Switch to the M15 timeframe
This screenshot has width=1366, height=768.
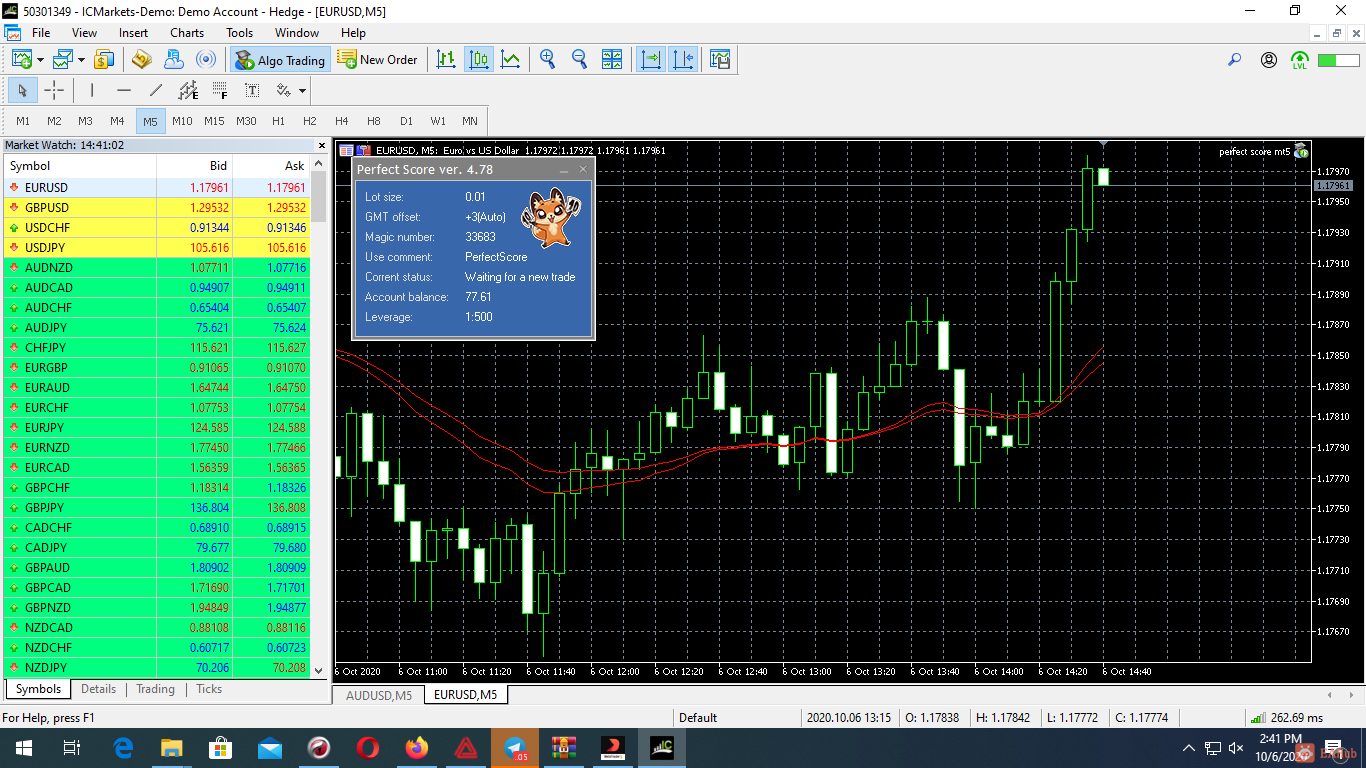(214, 121)
